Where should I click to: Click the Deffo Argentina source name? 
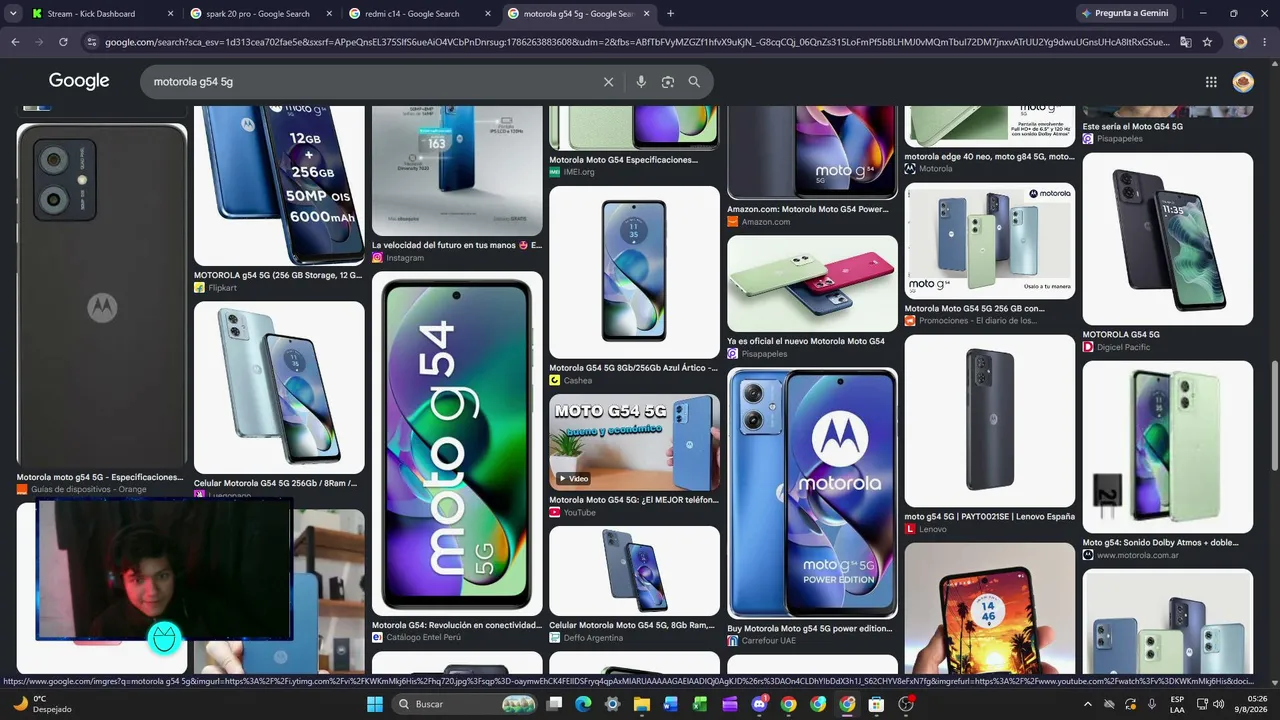tap(593, 637)
